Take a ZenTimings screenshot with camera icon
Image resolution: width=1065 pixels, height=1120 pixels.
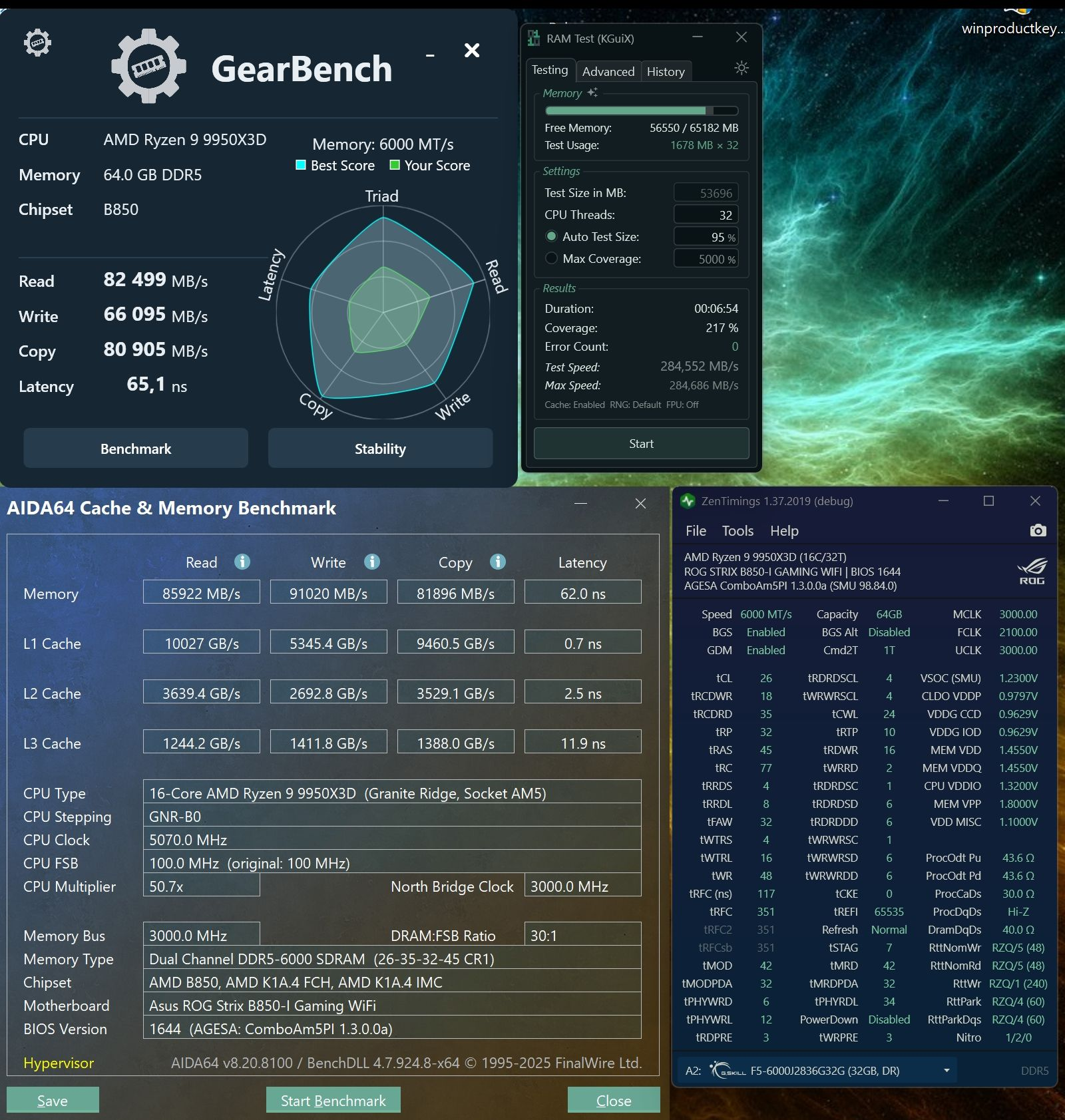tap(1038, 530)
